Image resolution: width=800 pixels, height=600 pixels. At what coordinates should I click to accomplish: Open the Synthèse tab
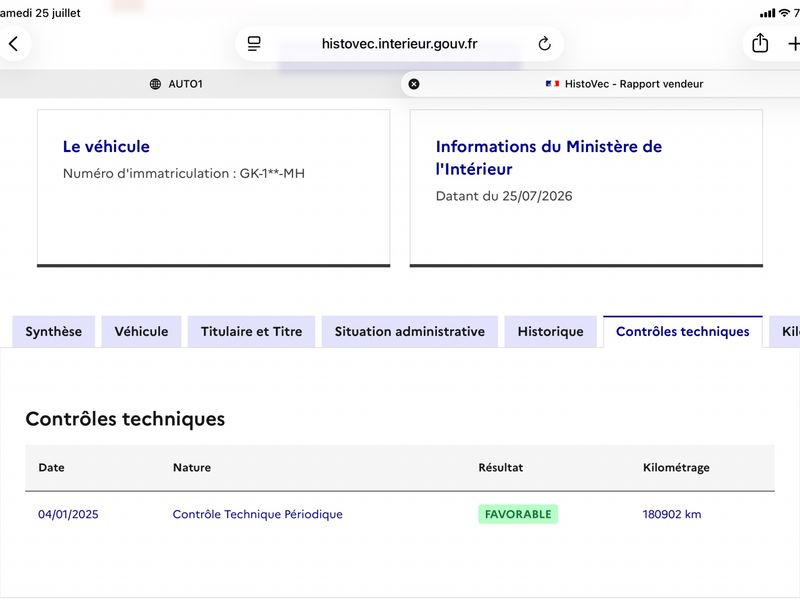pos(54,332)
